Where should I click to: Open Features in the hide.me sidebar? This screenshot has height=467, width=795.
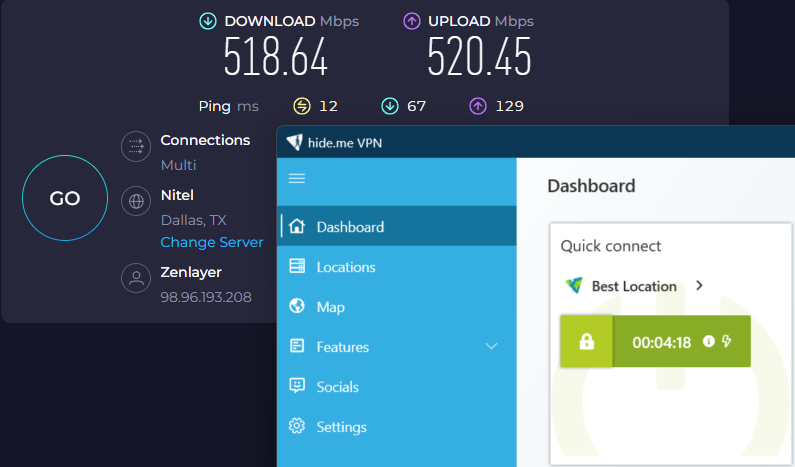(x=396, y=347)
